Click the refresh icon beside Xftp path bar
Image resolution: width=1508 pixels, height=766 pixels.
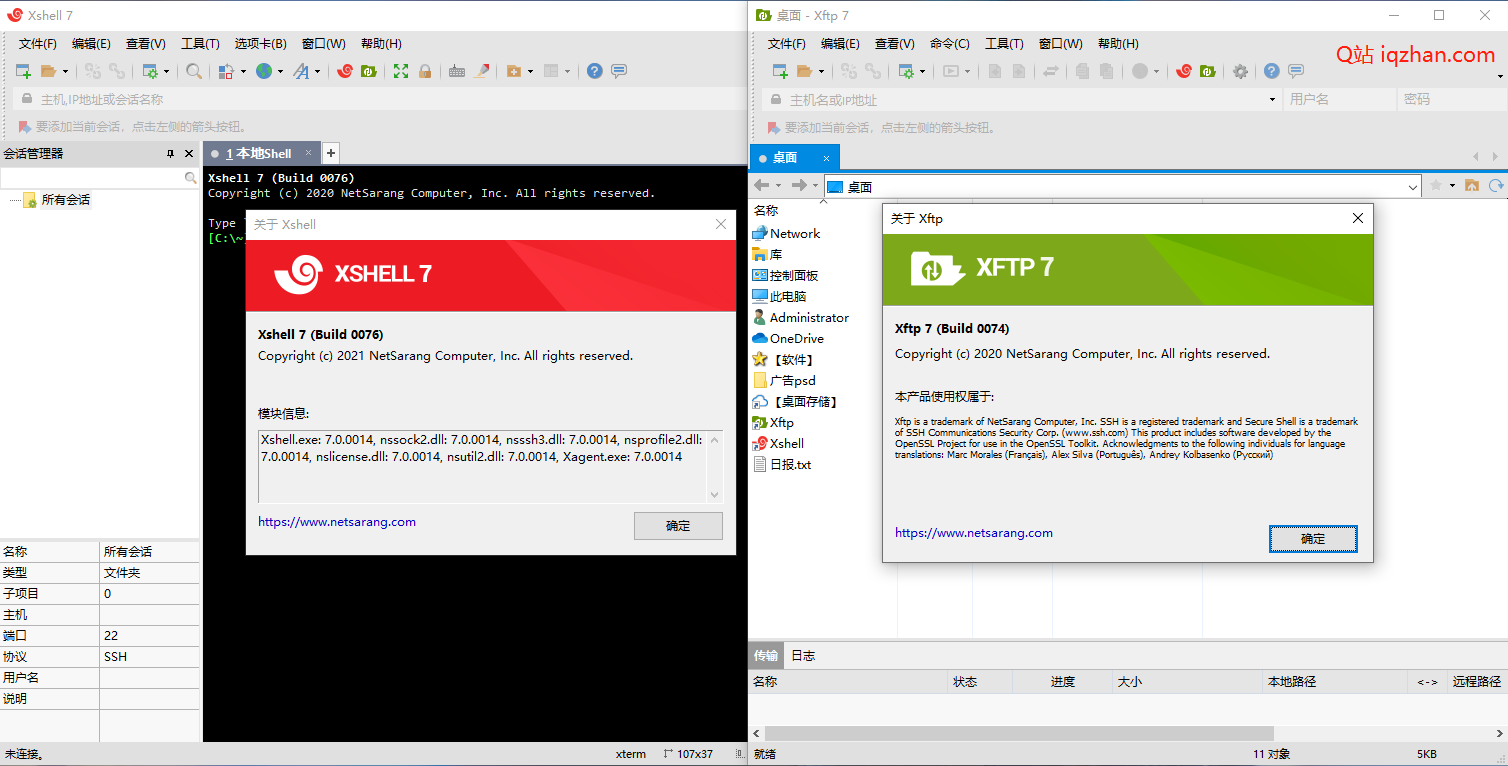point(1496,186)
